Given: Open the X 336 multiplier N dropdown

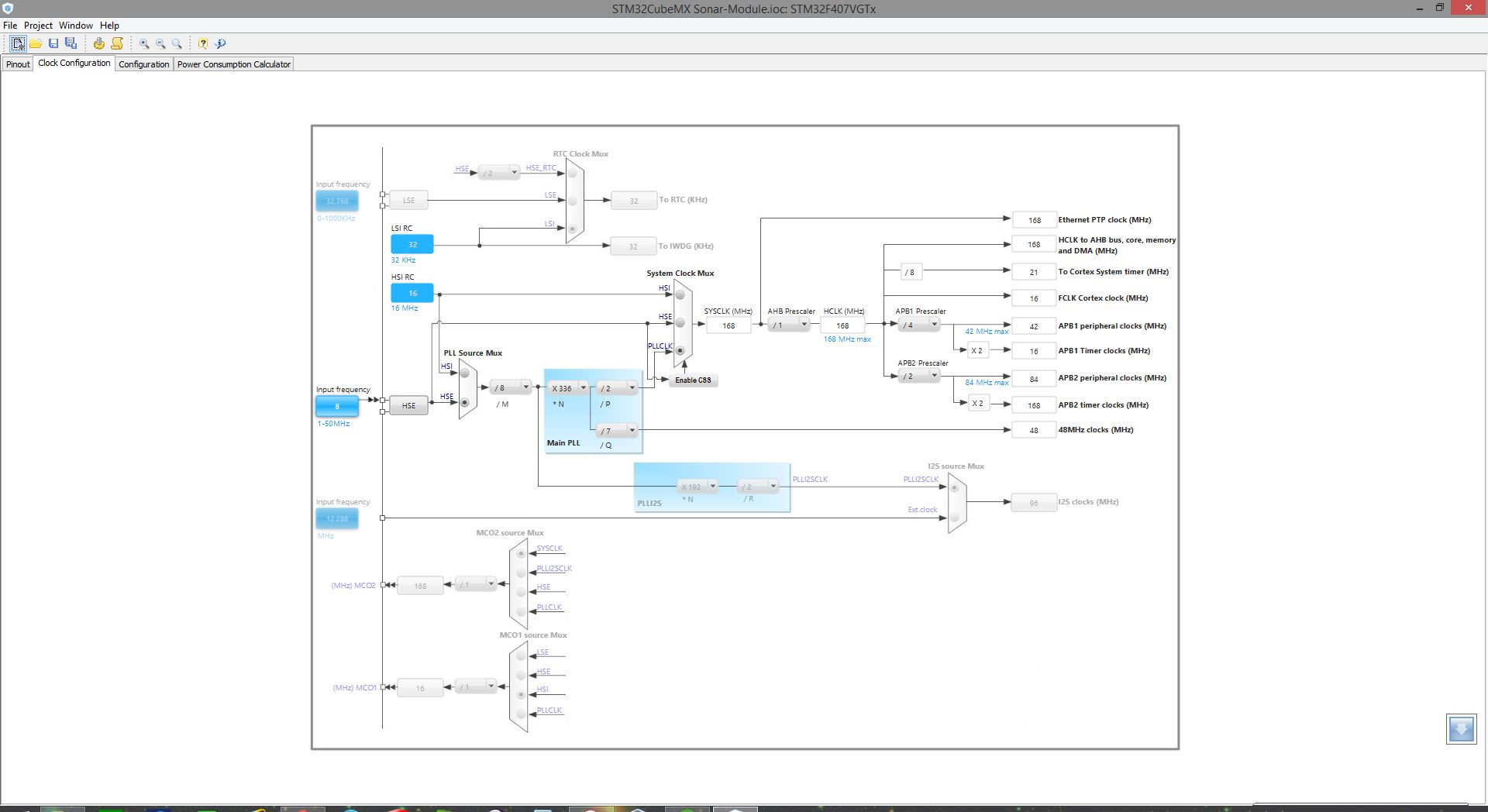Looking at the screenshot, I should click(x=568, y=388).
